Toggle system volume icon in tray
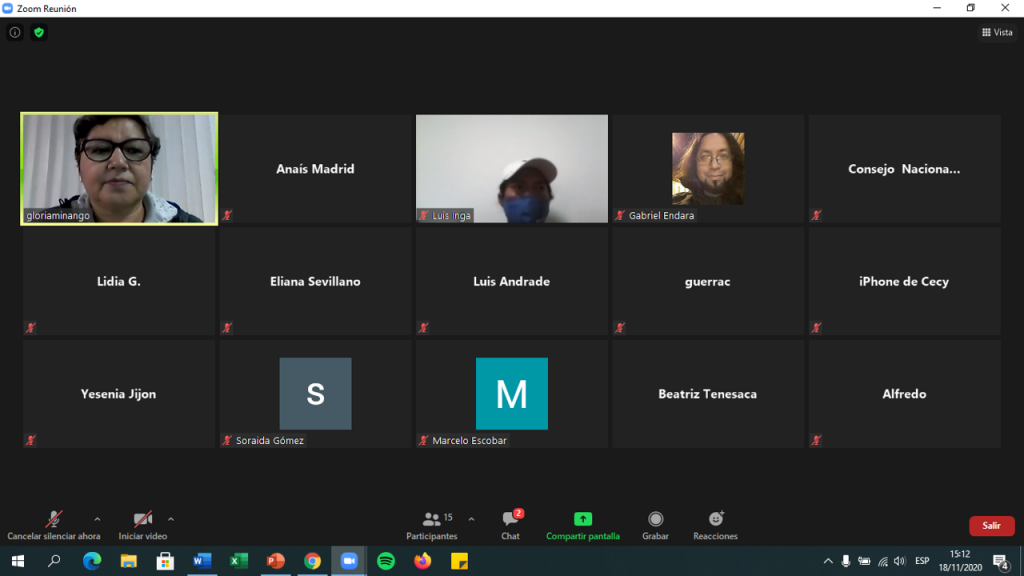This screenshot has height=576, width=1024. click(x=899, y=561)
